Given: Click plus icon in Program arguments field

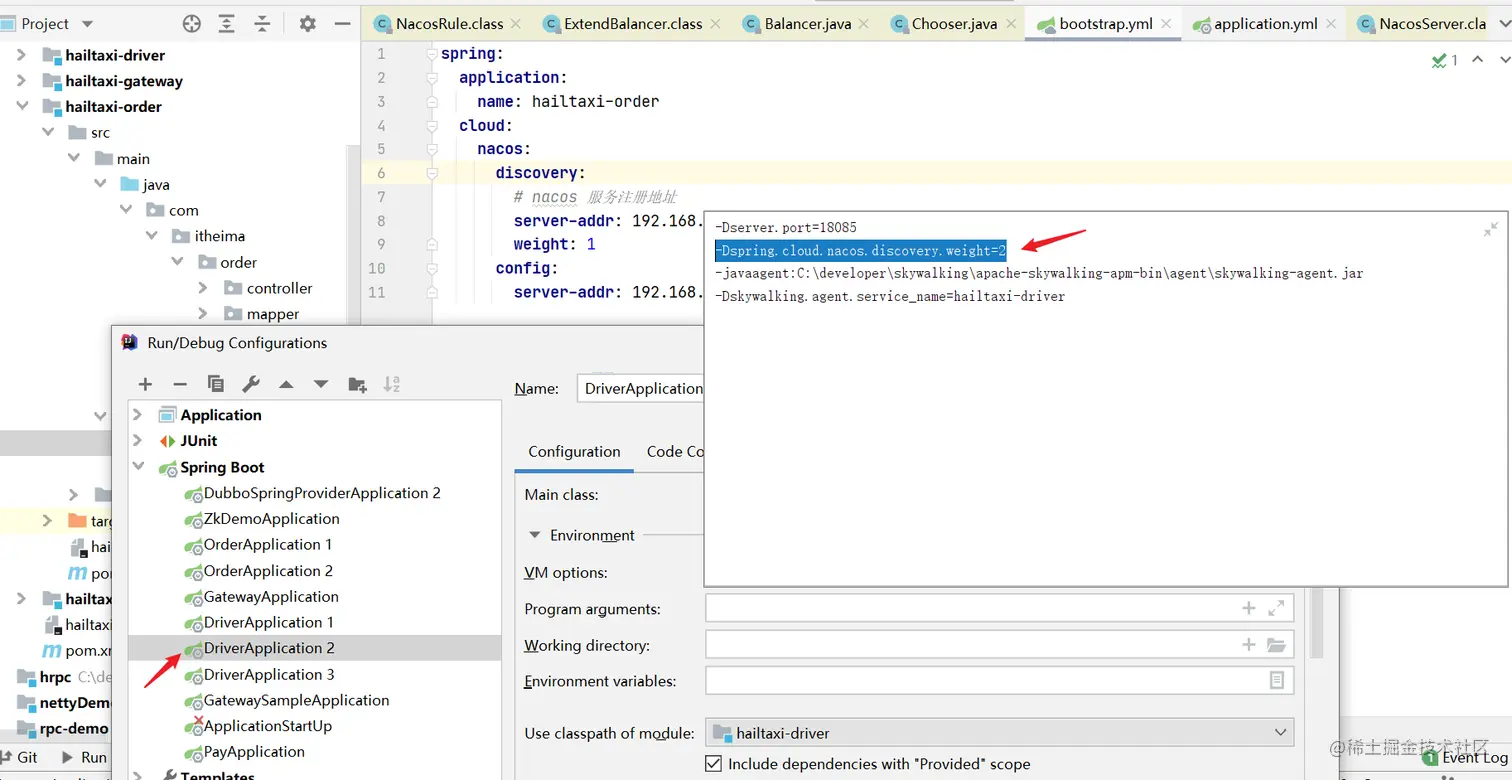Looking at the screenshot, I should point(1248,608).
